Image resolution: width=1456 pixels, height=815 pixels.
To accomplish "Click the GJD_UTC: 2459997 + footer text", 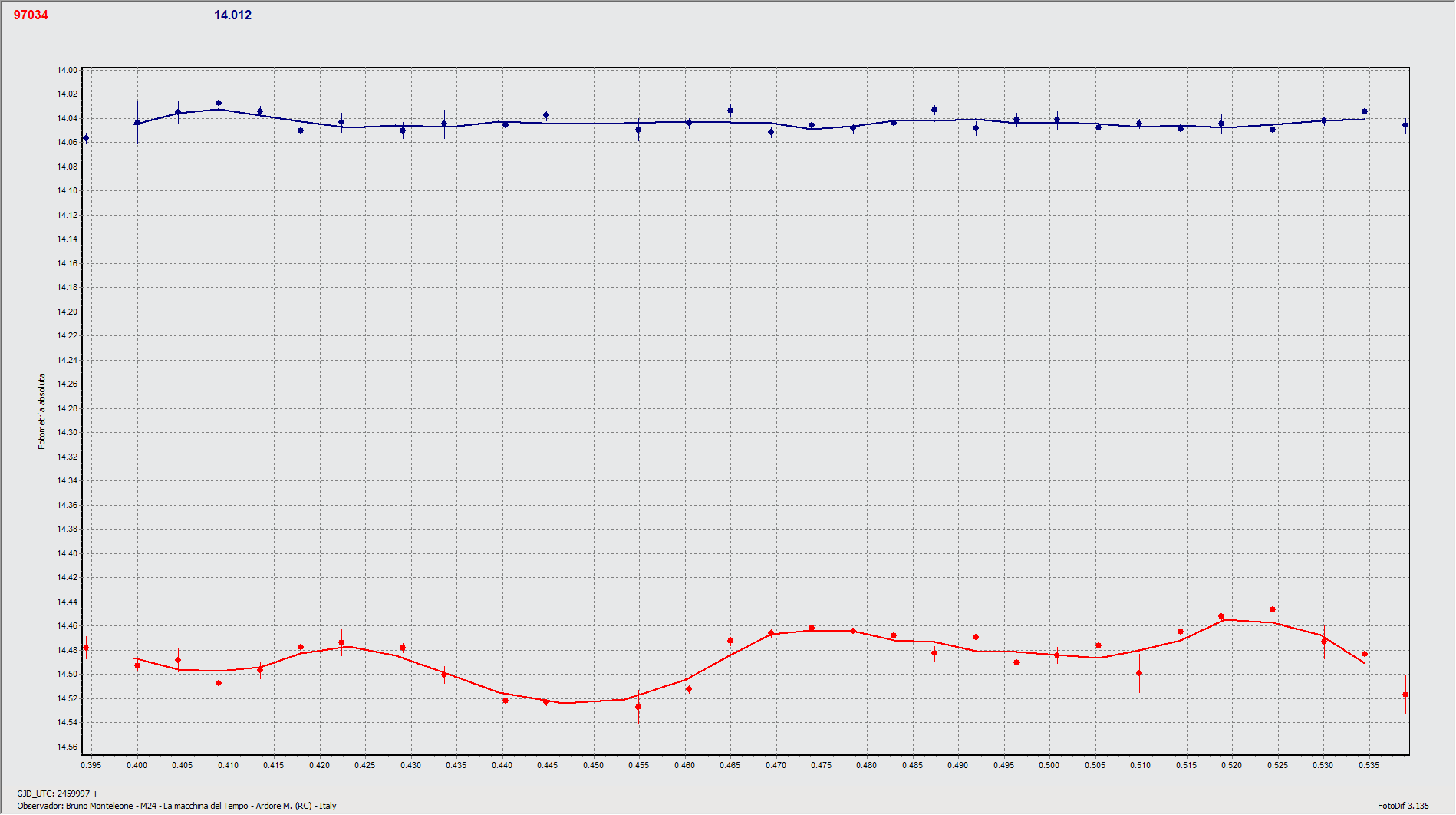I will (58, 794).
